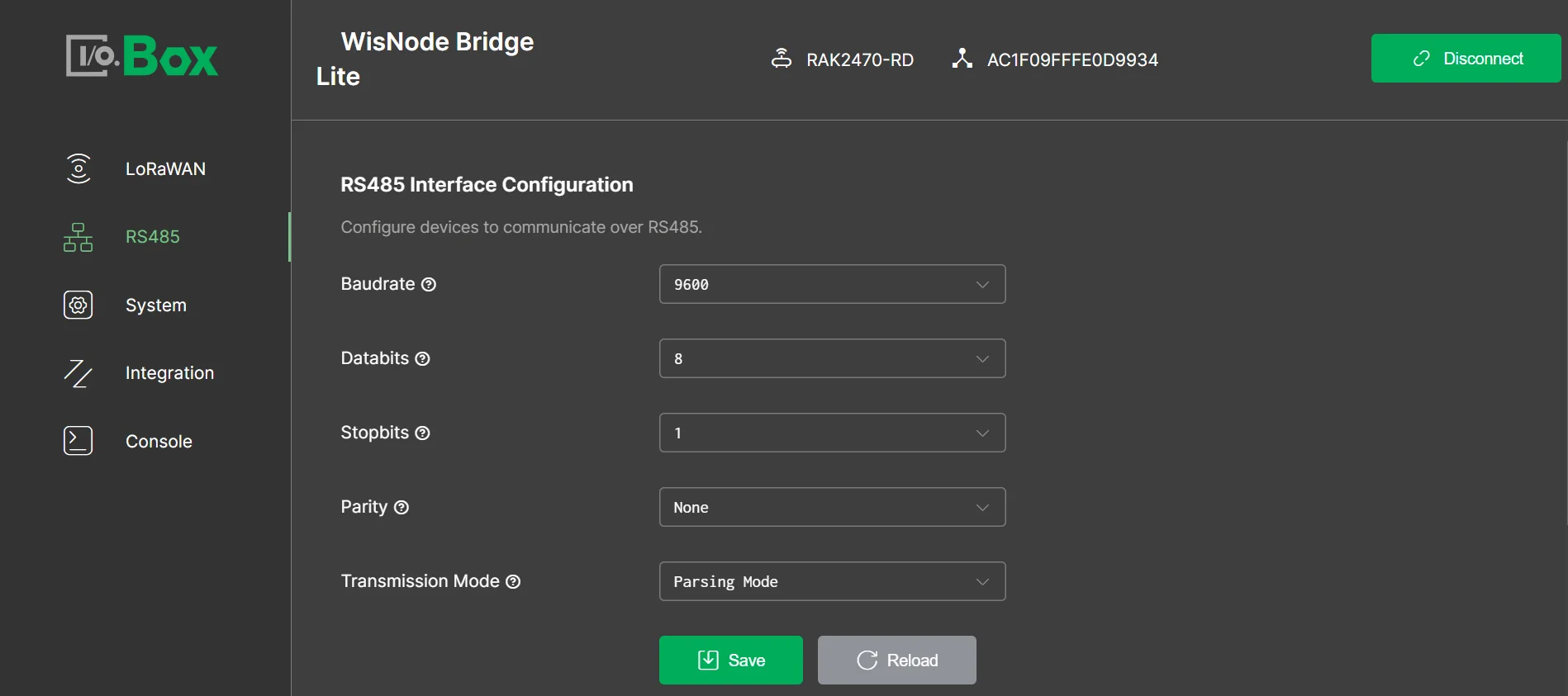
Task: Click the IO.Box logo
Action: click(x=142, y=56)
